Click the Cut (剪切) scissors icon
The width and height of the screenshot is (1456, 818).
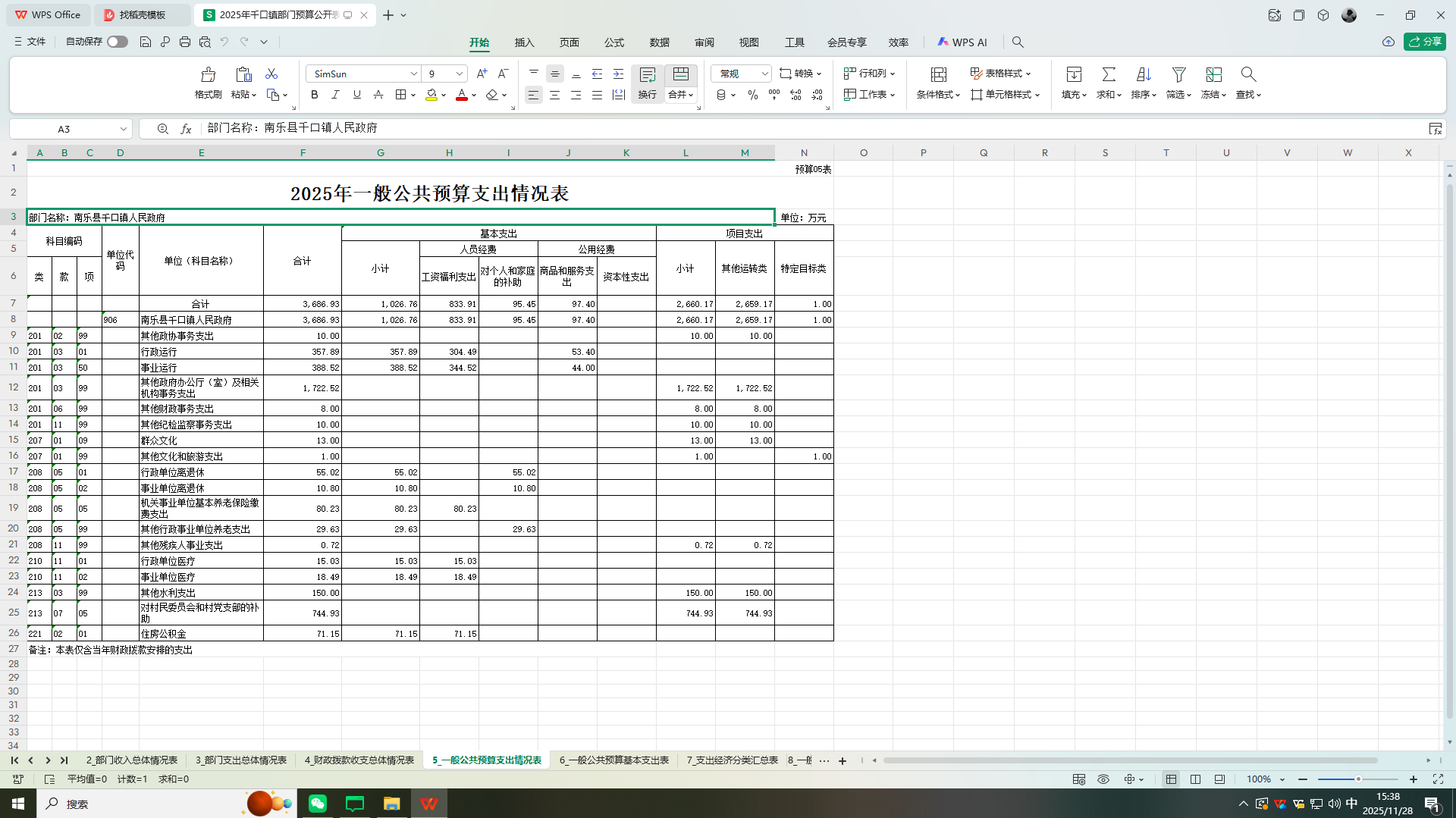coord(271,73)
